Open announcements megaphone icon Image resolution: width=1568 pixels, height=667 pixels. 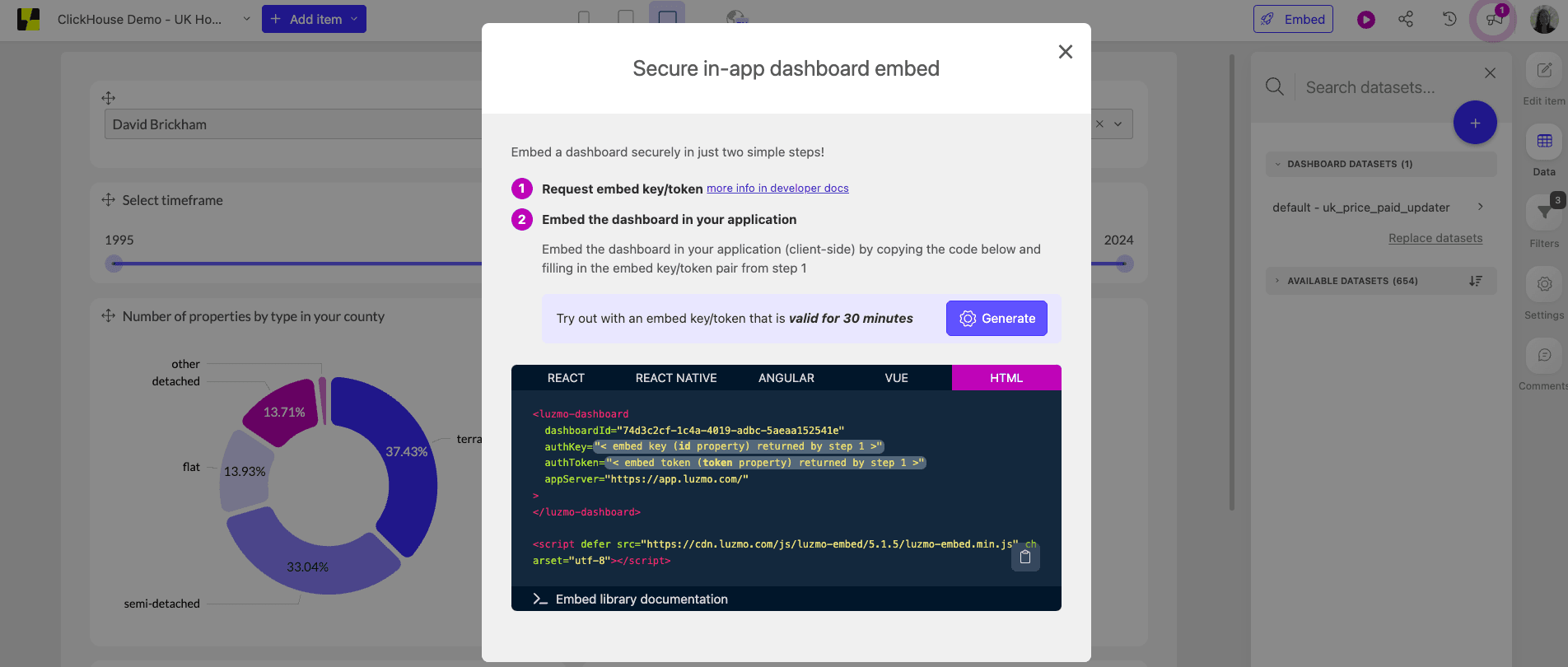pos(1493,20)
